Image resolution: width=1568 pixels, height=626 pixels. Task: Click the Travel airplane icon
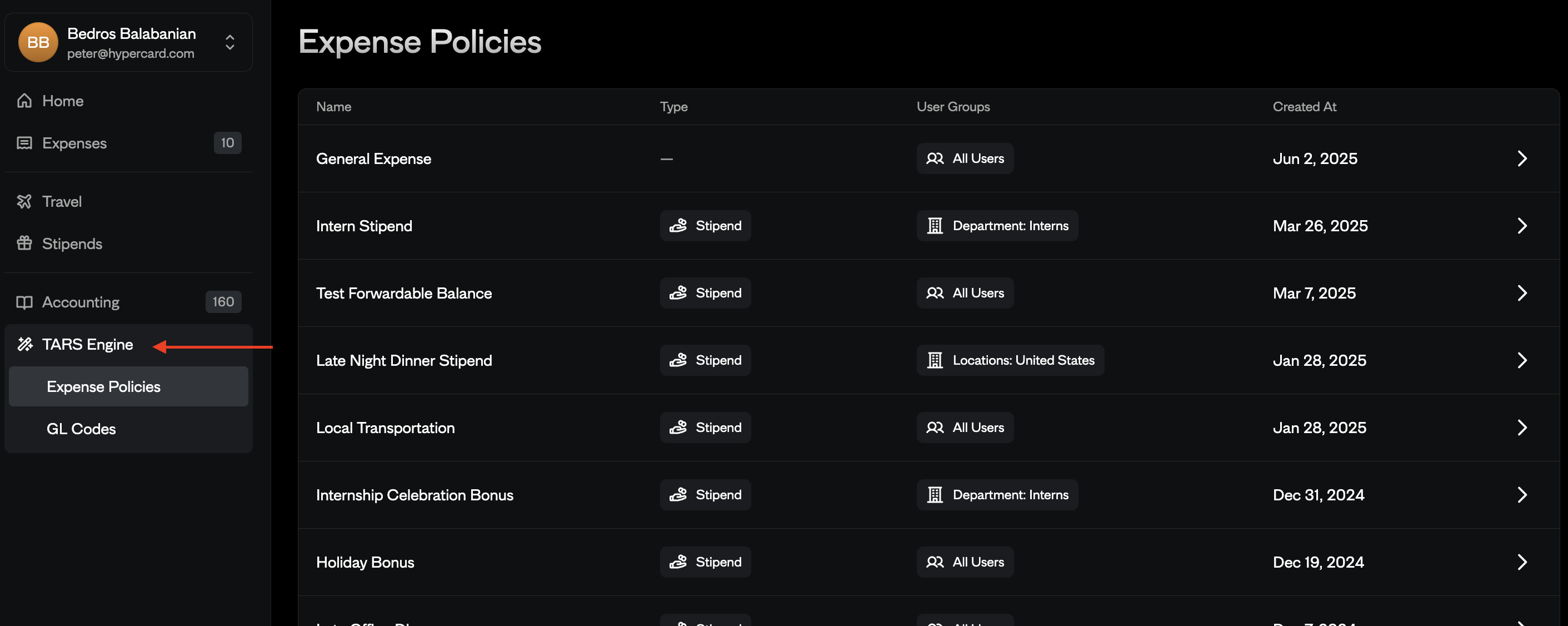pos(25,201)
